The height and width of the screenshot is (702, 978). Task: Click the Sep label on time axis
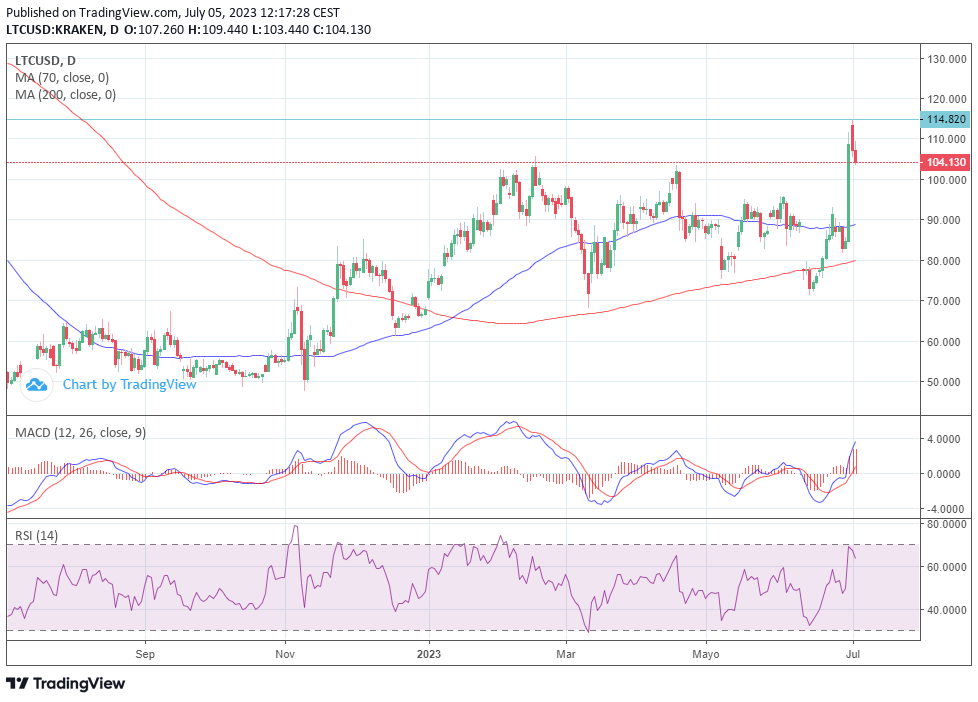(145, 654)
